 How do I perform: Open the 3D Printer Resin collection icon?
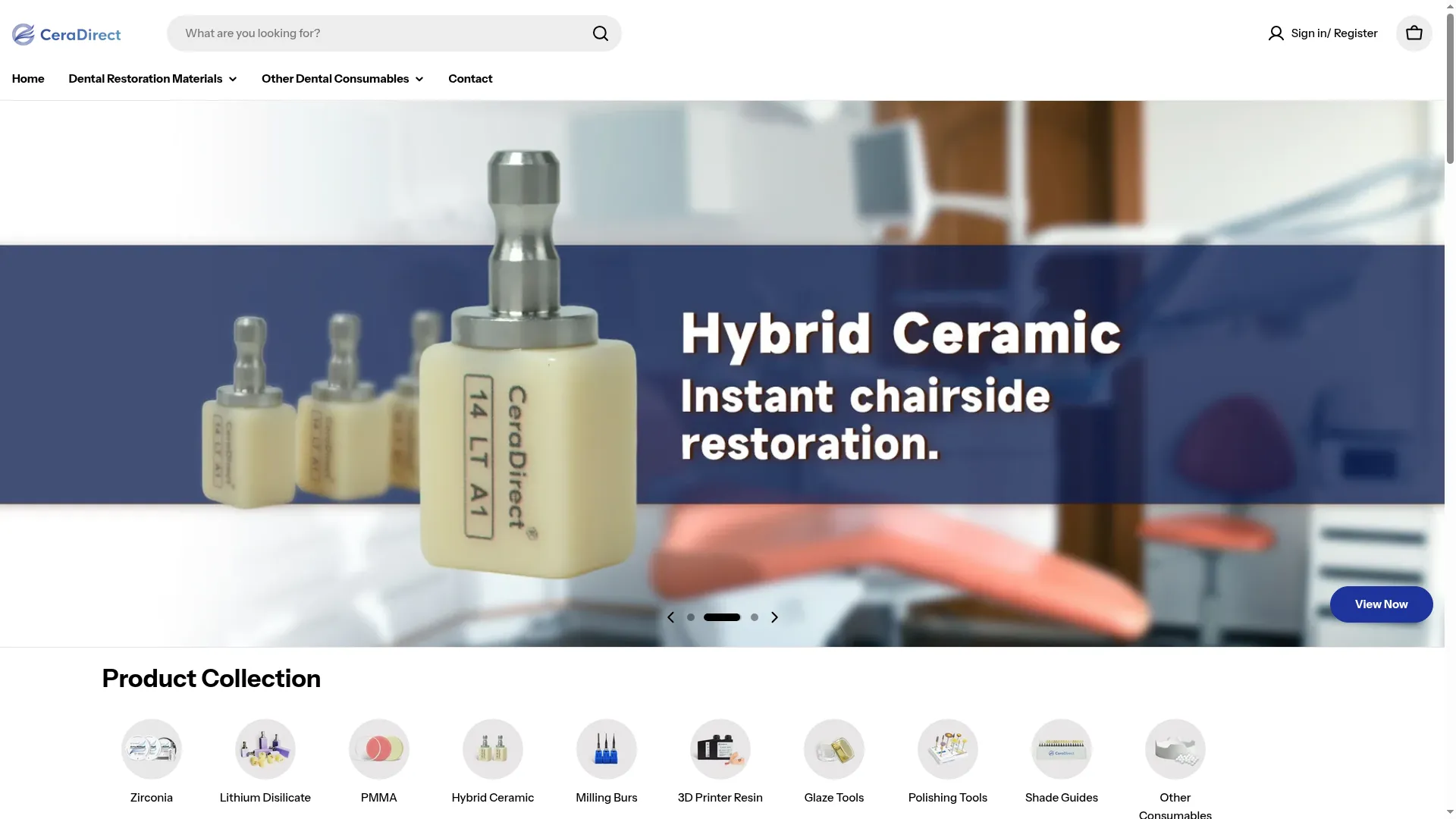click(x=720, y=749)
